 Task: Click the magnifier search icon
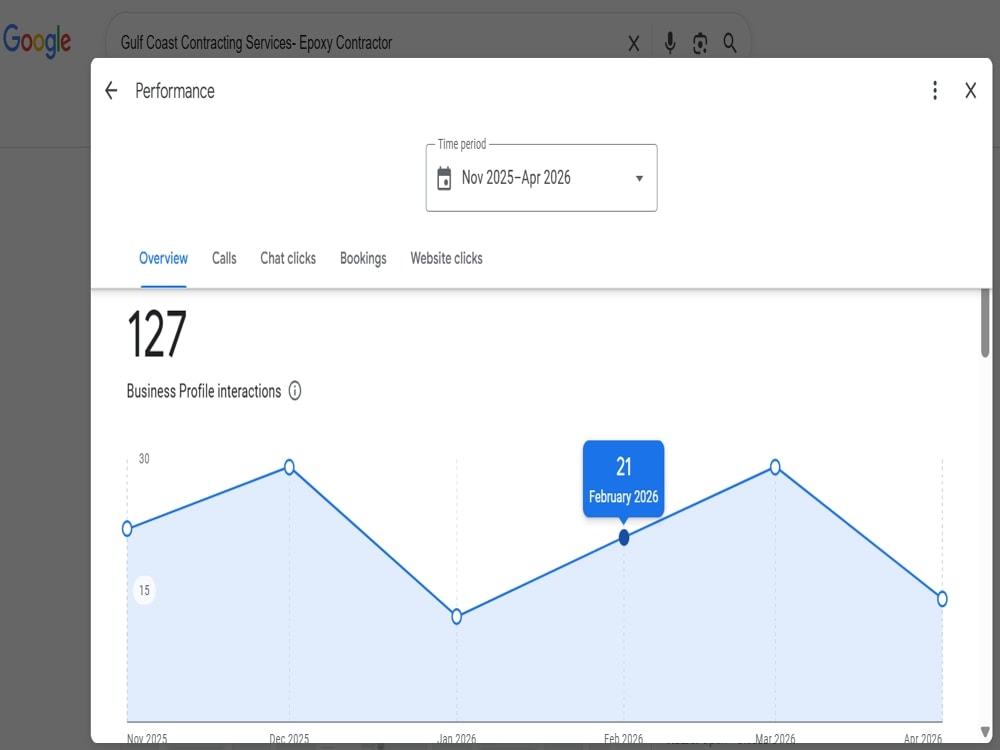coord(730,43)
